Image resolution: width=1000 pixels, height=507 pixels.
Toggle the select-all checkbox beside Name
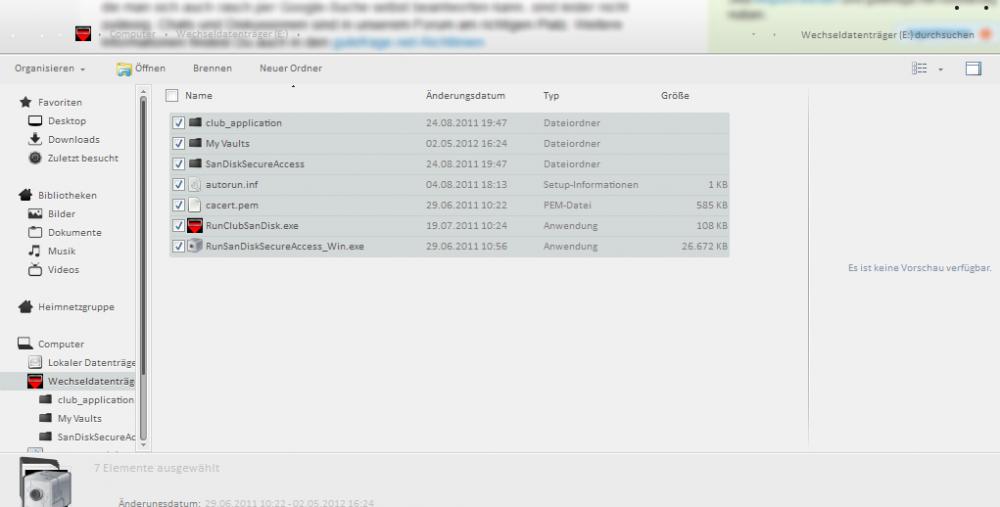coord(172,96)
